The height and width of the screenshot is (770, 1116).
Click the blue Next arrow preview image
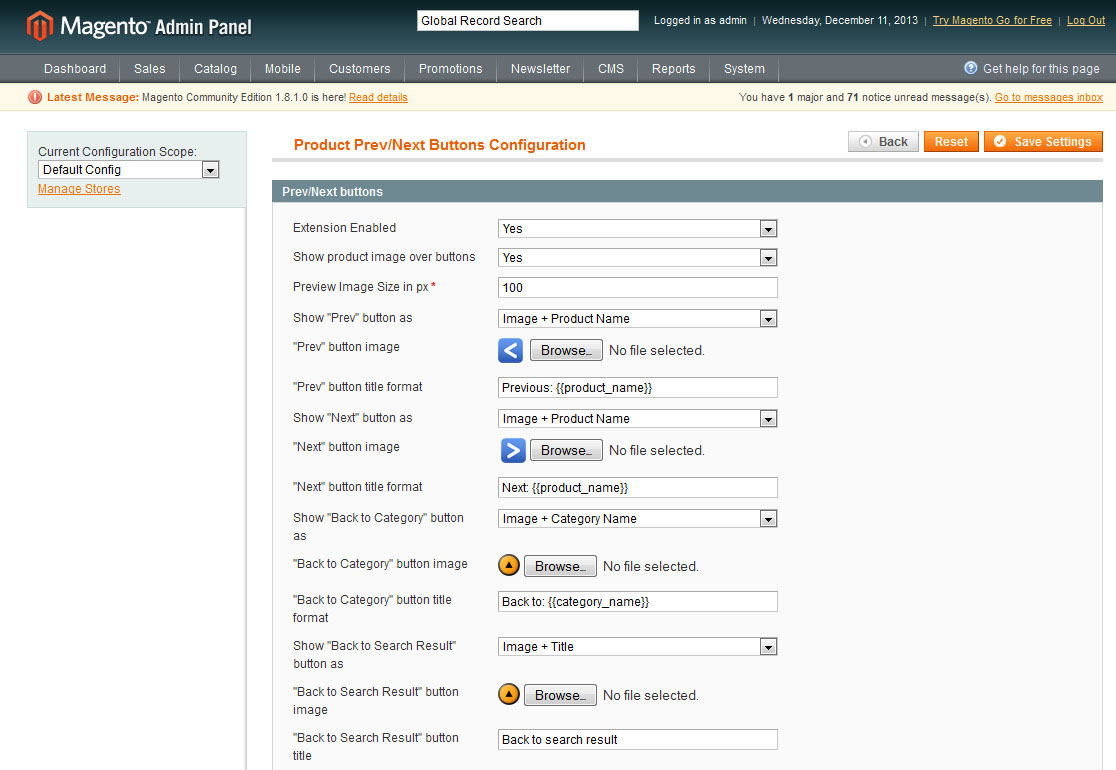(513, 450)
